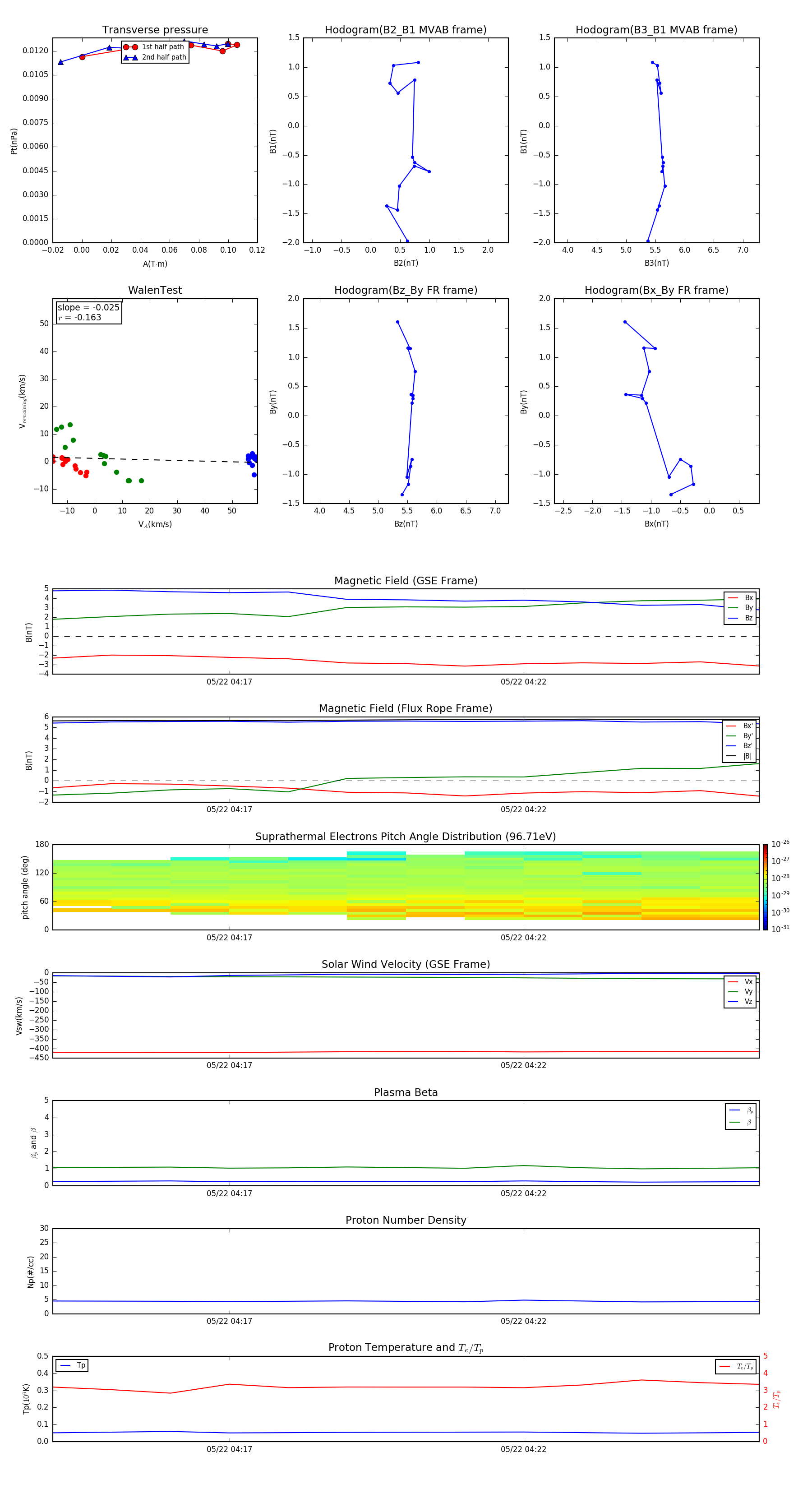Click the 'Pt(nPa)' y-axis label

tap(14, 141)
